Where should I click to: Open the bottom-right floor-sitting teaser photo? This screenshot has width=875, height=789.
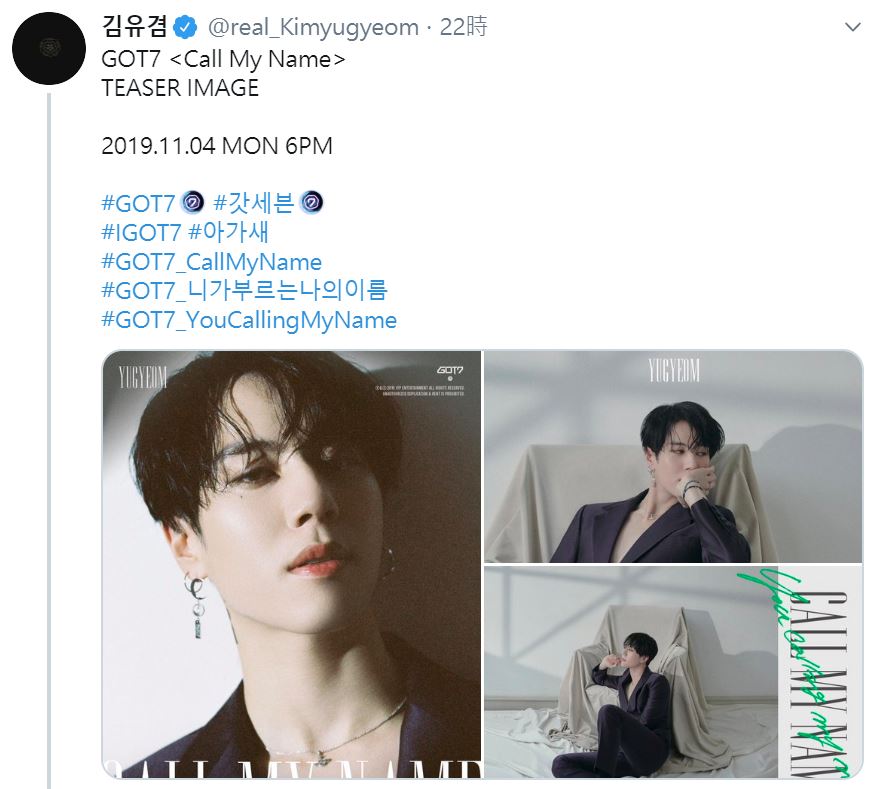tap(673, 672)
